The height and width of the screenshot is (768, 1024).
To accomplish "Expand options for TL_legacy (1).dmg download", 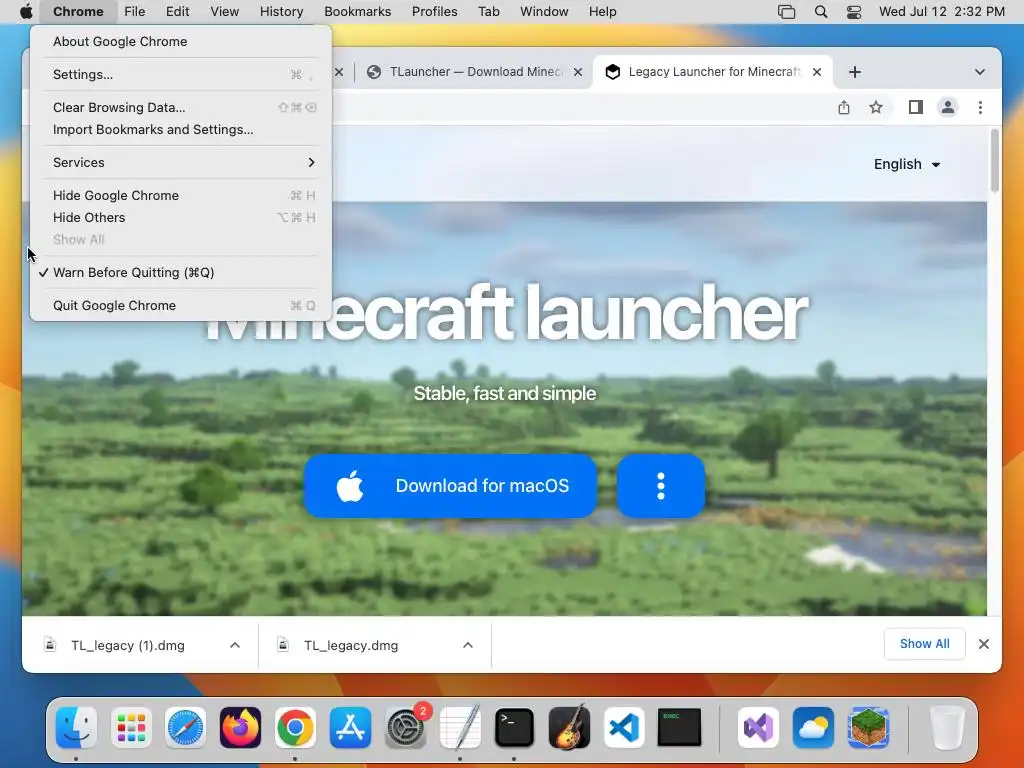I will [235, 645].
